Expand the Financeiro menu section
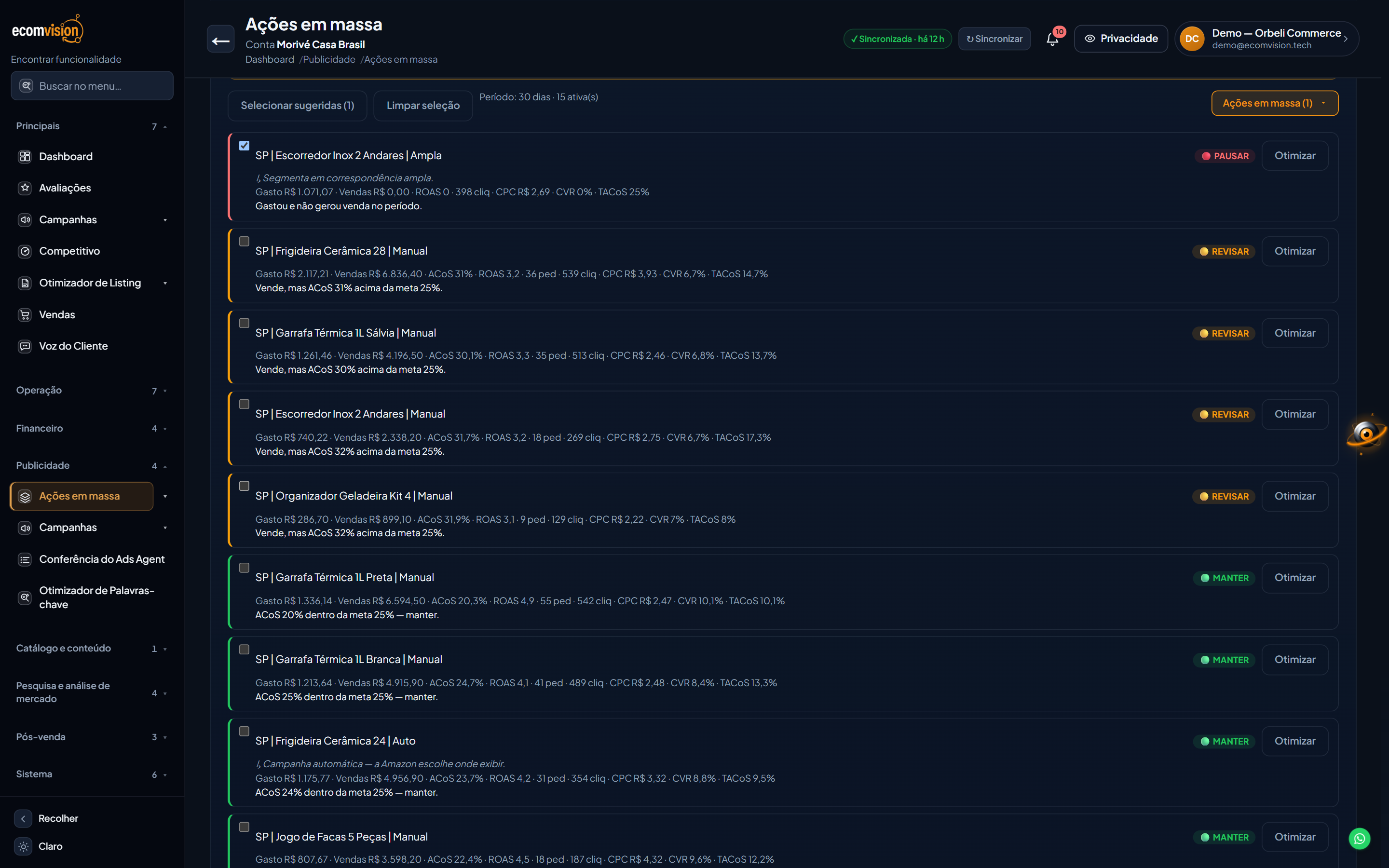This screenshot has height=868, width=1389. click(92, 428)
